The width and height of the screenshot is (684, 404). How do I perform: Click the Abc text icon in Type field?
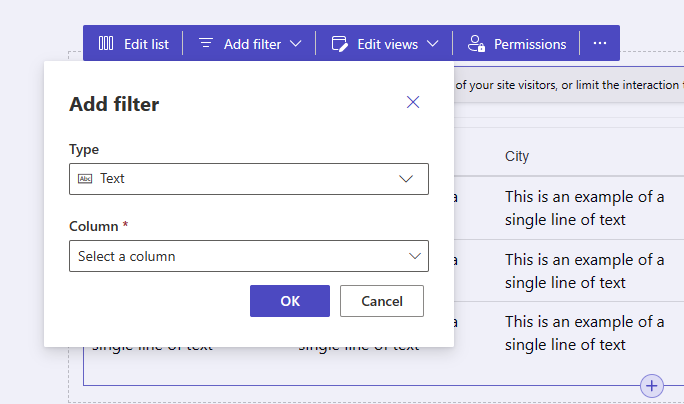click(85, 179)
